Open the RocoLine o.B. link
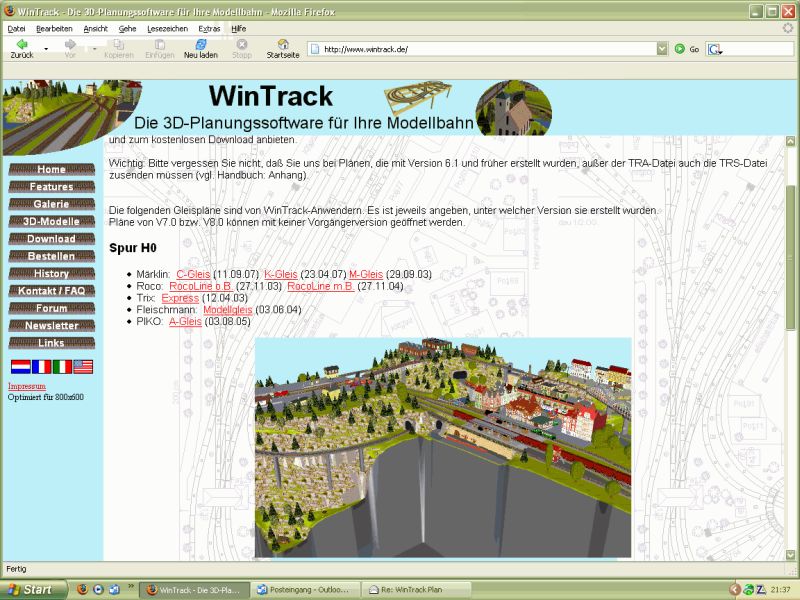 tap(201, 286)
